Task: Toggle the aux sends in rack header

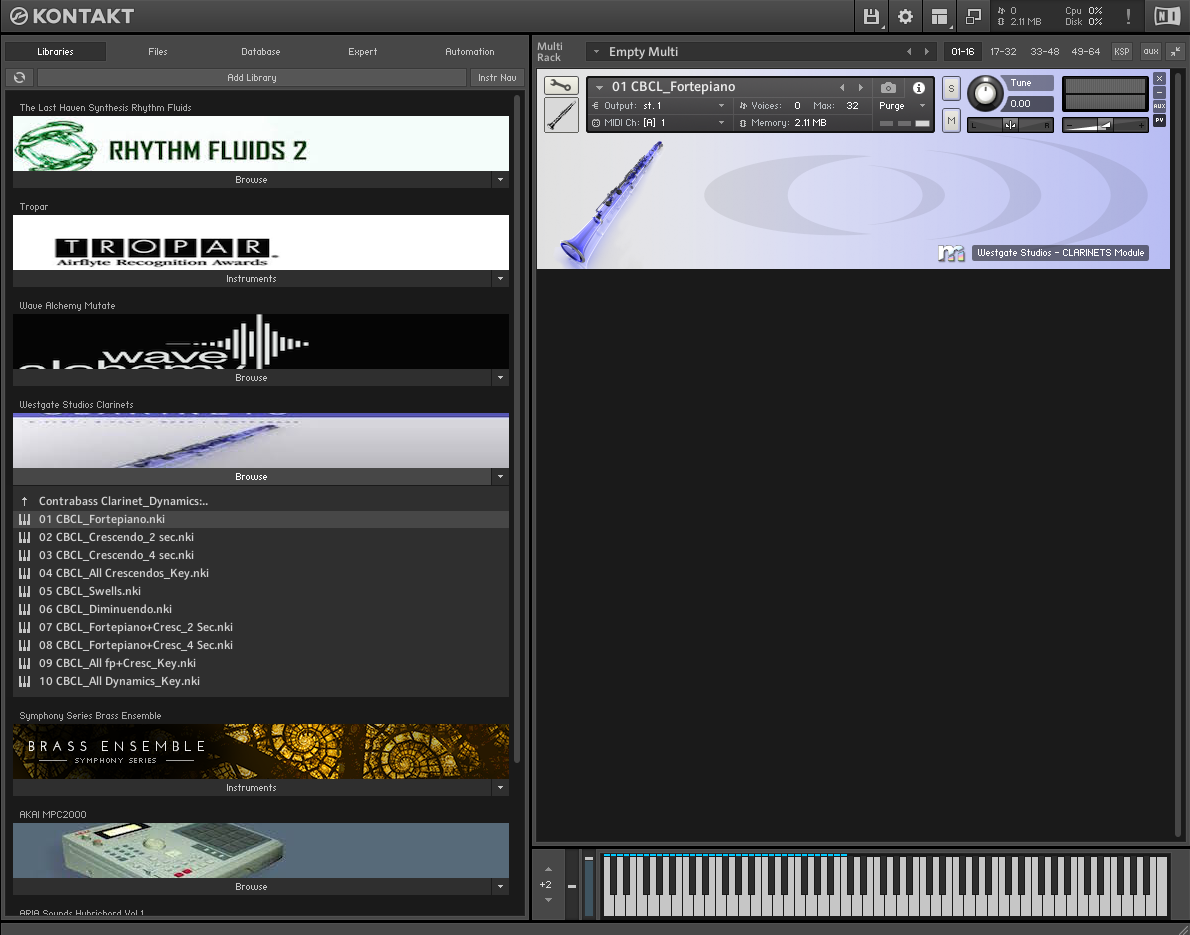Action: 1151,52
